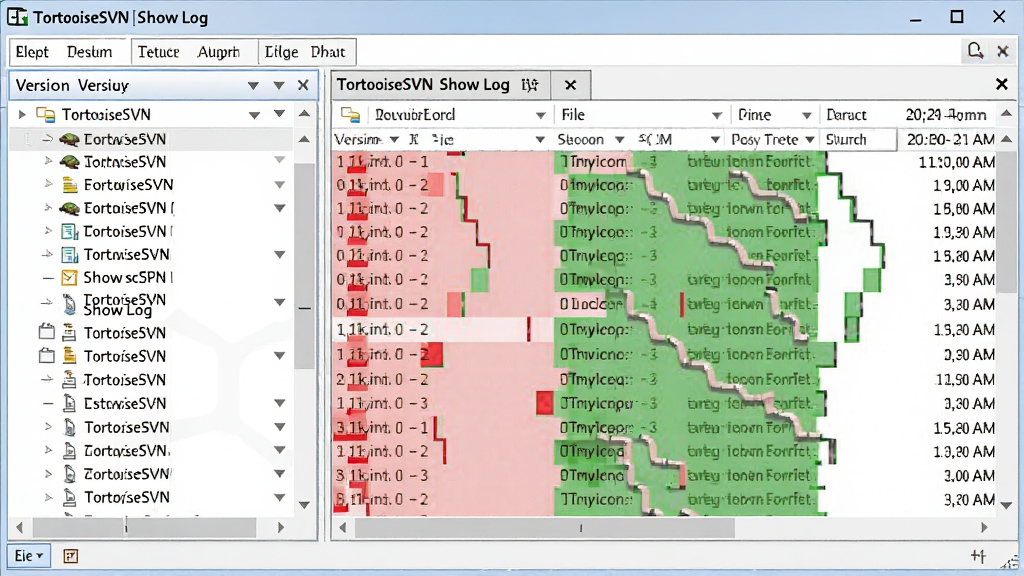
Task: Select the log row timed 3,90 AM
Action: tap(664, 280)
